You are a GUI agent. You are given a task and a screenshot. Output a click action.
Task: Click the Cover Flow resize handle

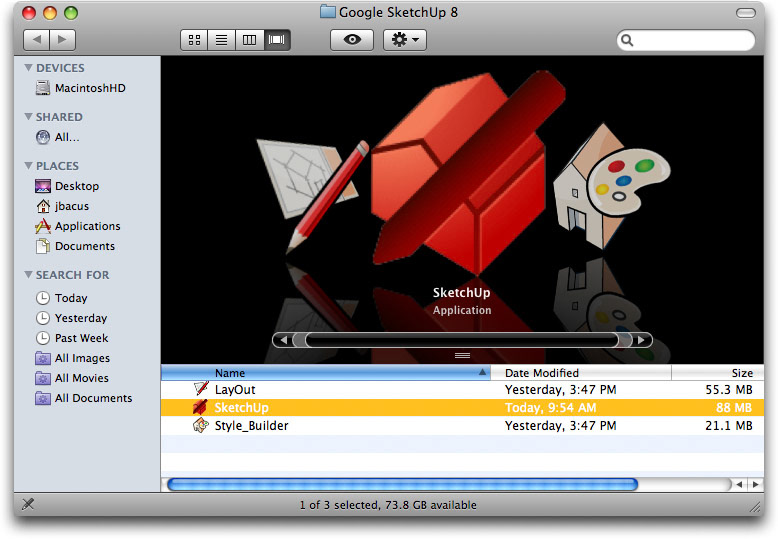coord(462,355)
